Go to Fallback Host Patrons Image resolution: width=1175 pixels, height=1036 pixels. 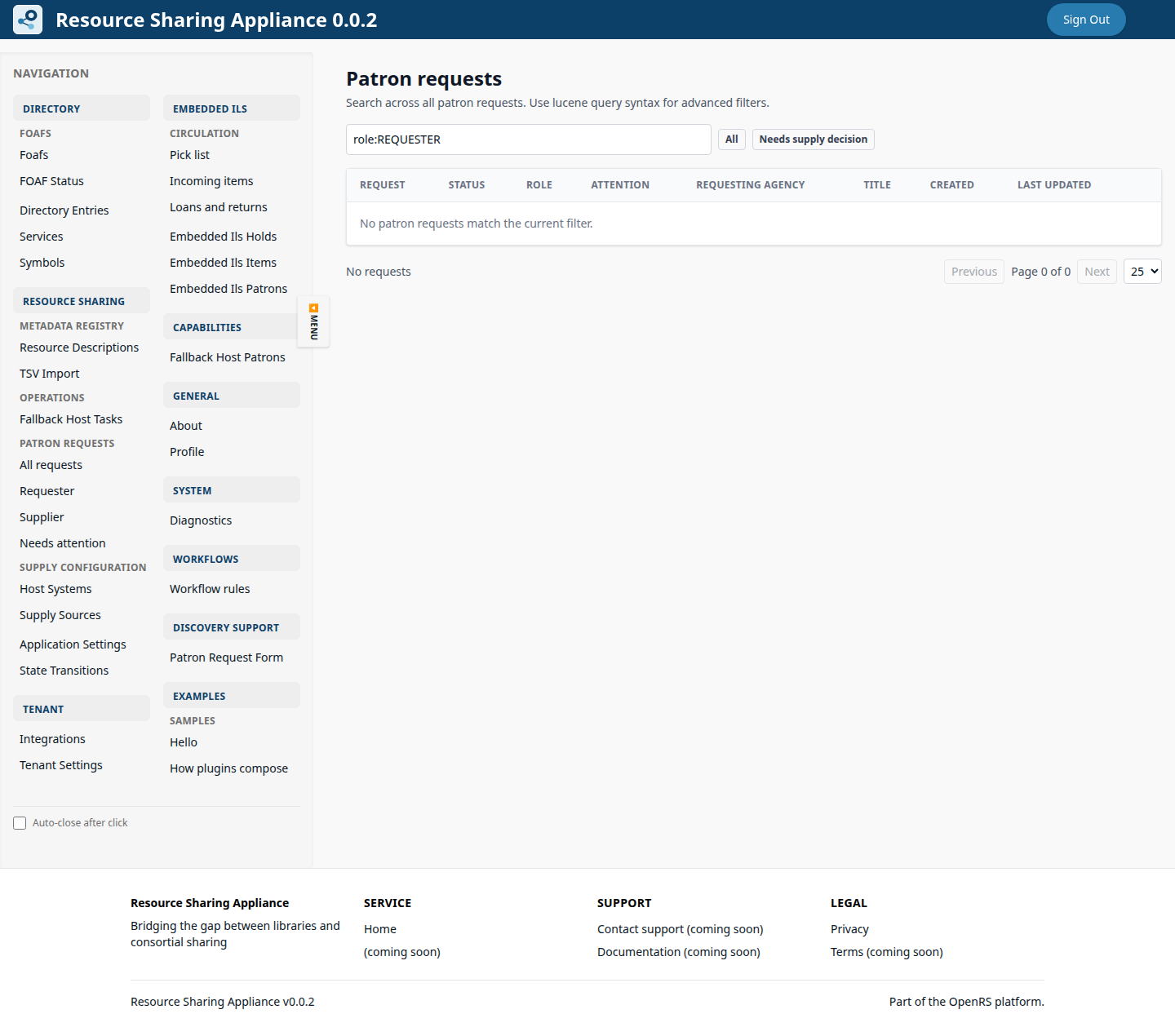click(228, 357)
